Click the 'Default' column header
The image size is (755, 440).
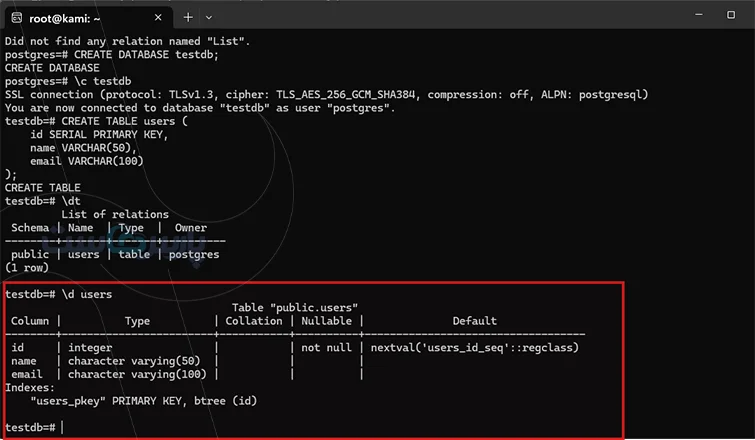[x=474, y=321]
